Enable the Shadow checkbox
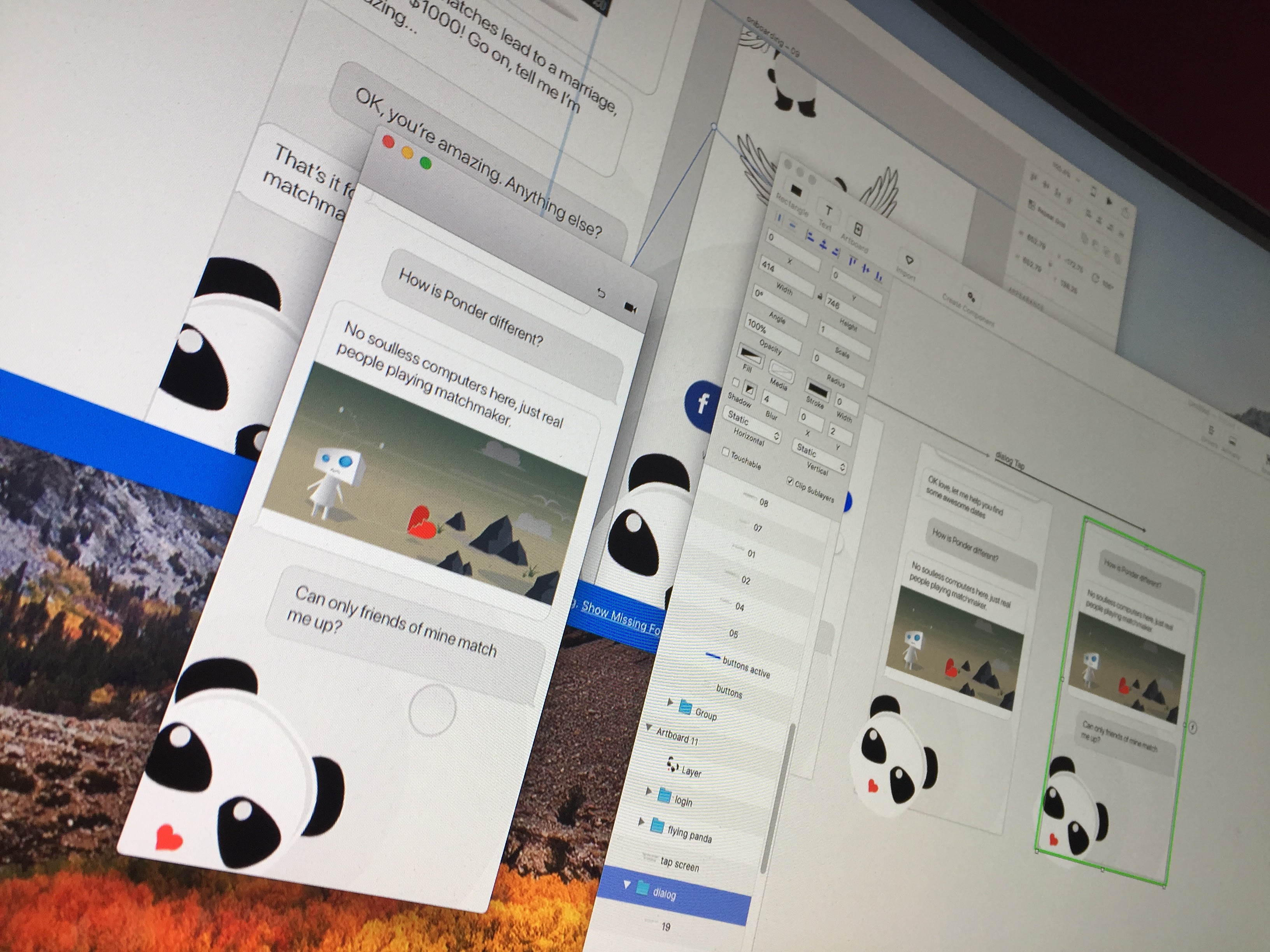This screenshot has height=952, width=1270. pyautogui.click(x=735, y=382)
